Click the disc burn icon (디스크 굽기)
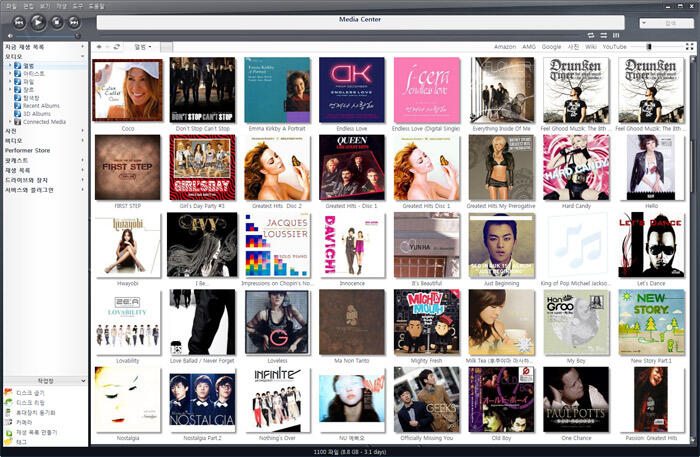This screenshot has width=700, height=457. pyautogui.click(x=8, y=392)
